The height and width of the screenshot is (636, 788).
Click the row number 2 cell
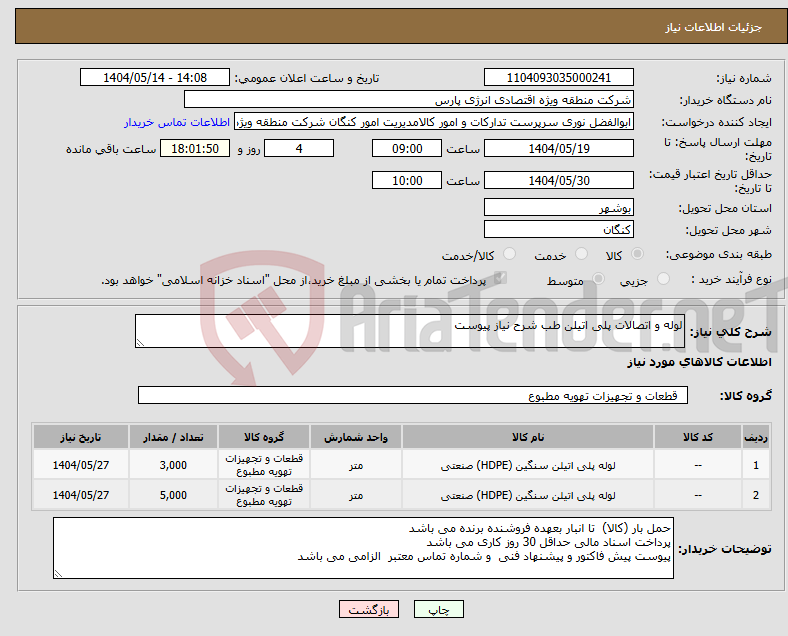coord(755,495)
